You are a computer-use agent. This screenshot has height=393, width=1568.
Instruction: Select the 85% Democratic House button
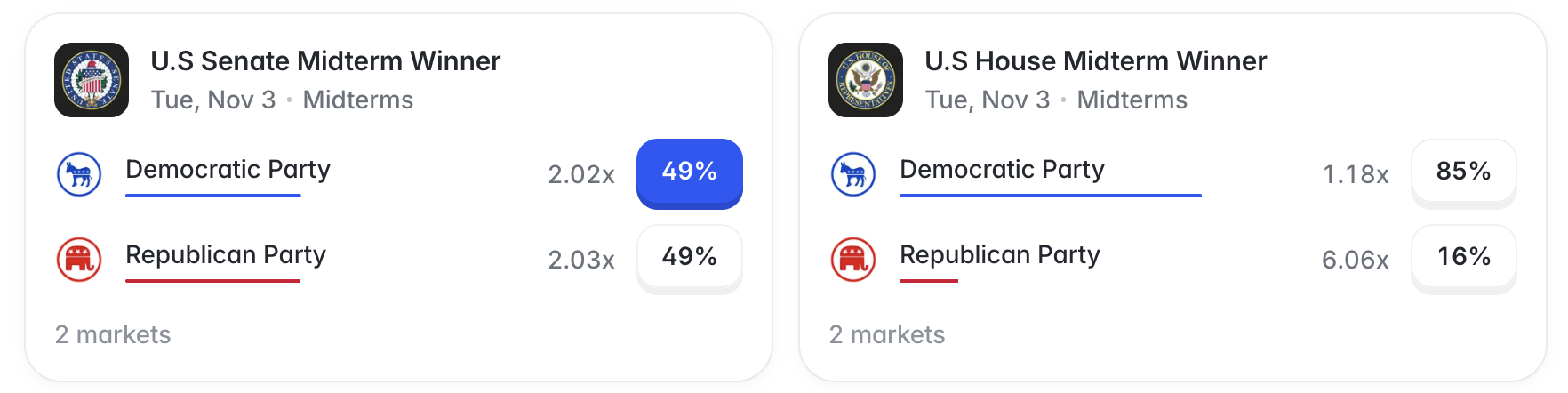click(1464, 173)
